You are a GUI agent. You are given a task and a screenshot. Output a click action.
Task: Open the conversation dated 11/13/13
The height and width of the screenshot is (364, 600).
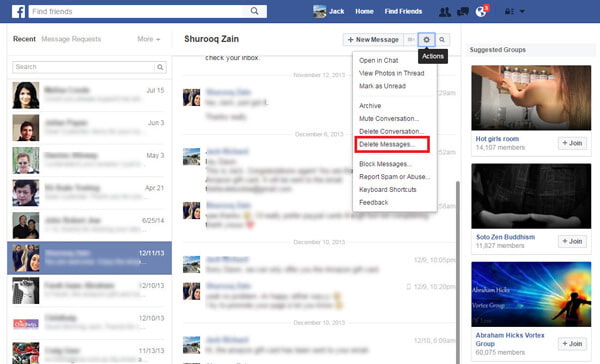pyautogui.click(x=89, y=353)
